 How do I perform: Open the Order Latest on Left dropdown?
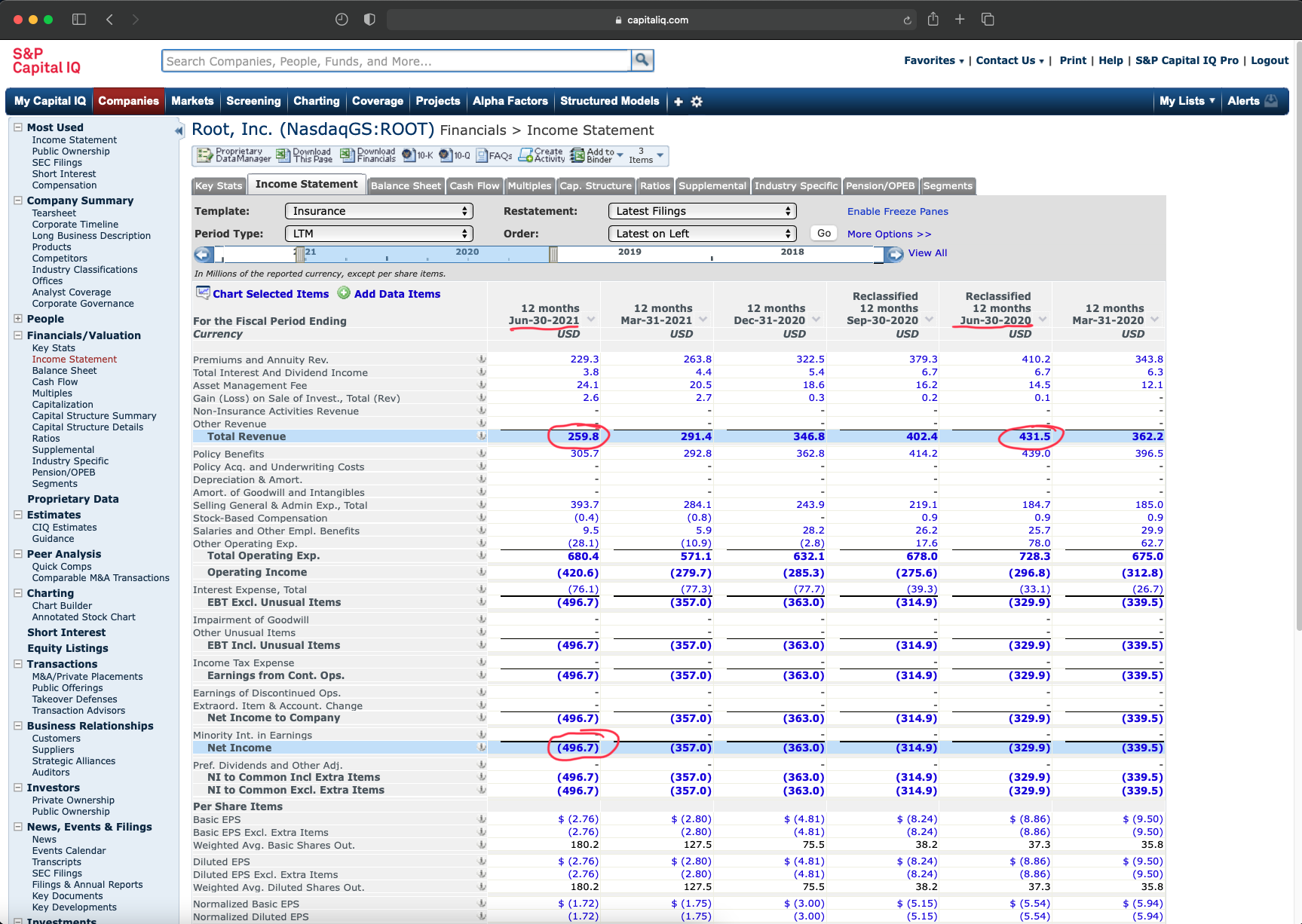(703, 234)
